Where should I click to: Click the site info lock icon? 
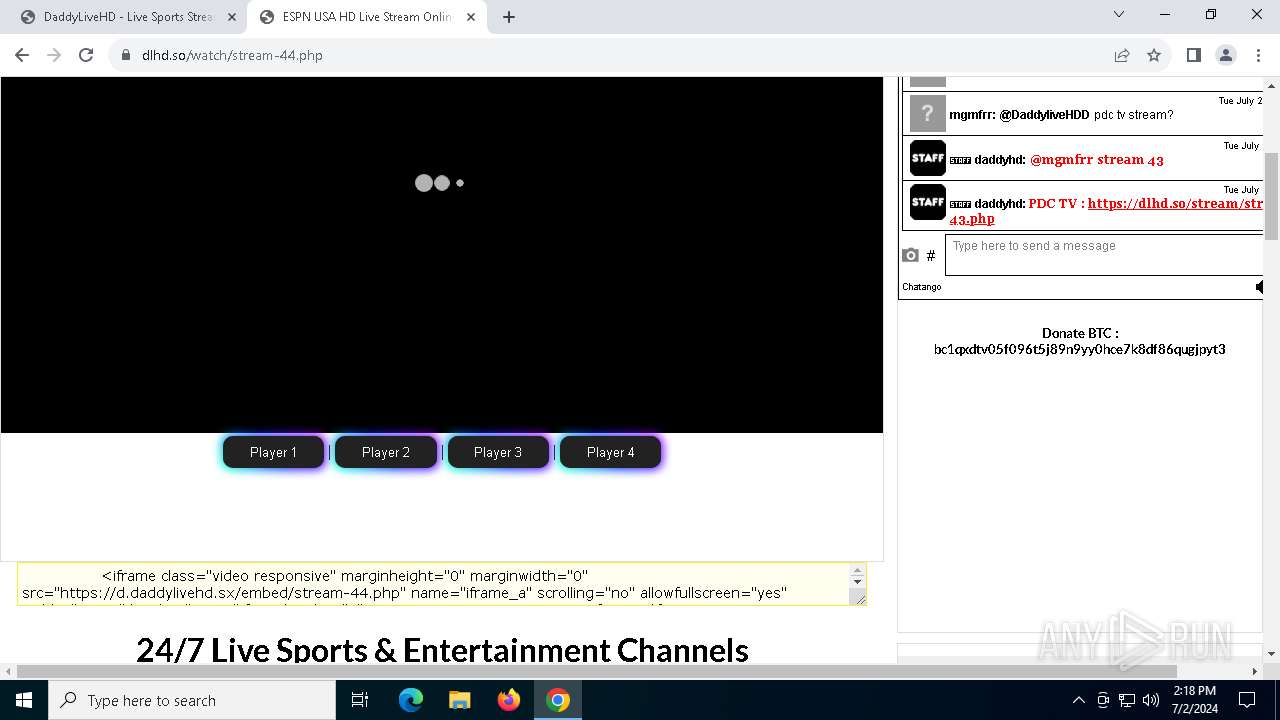click(126, 55)
